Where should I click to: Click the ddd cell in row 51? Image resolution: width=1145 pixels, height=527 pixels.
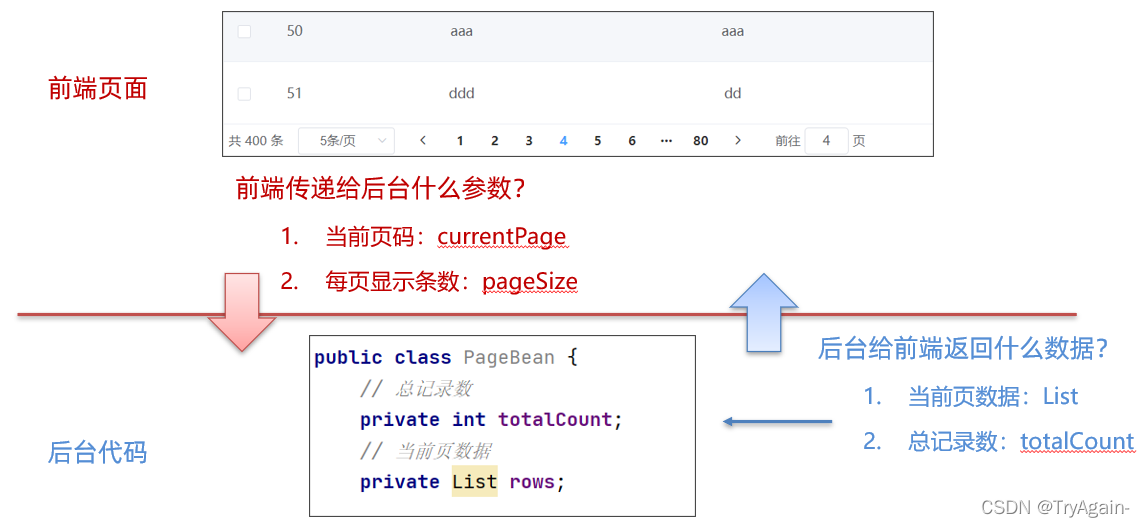pos(462,94)
